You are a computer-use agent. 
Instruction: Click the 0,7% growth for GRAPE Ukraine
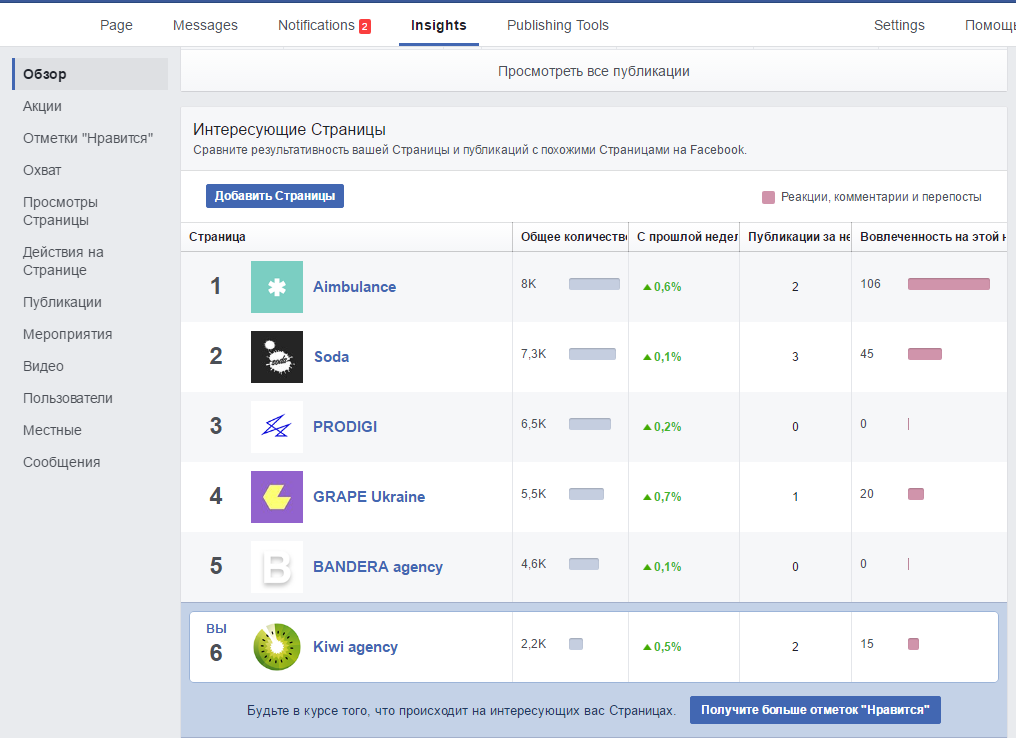[667, 497]
